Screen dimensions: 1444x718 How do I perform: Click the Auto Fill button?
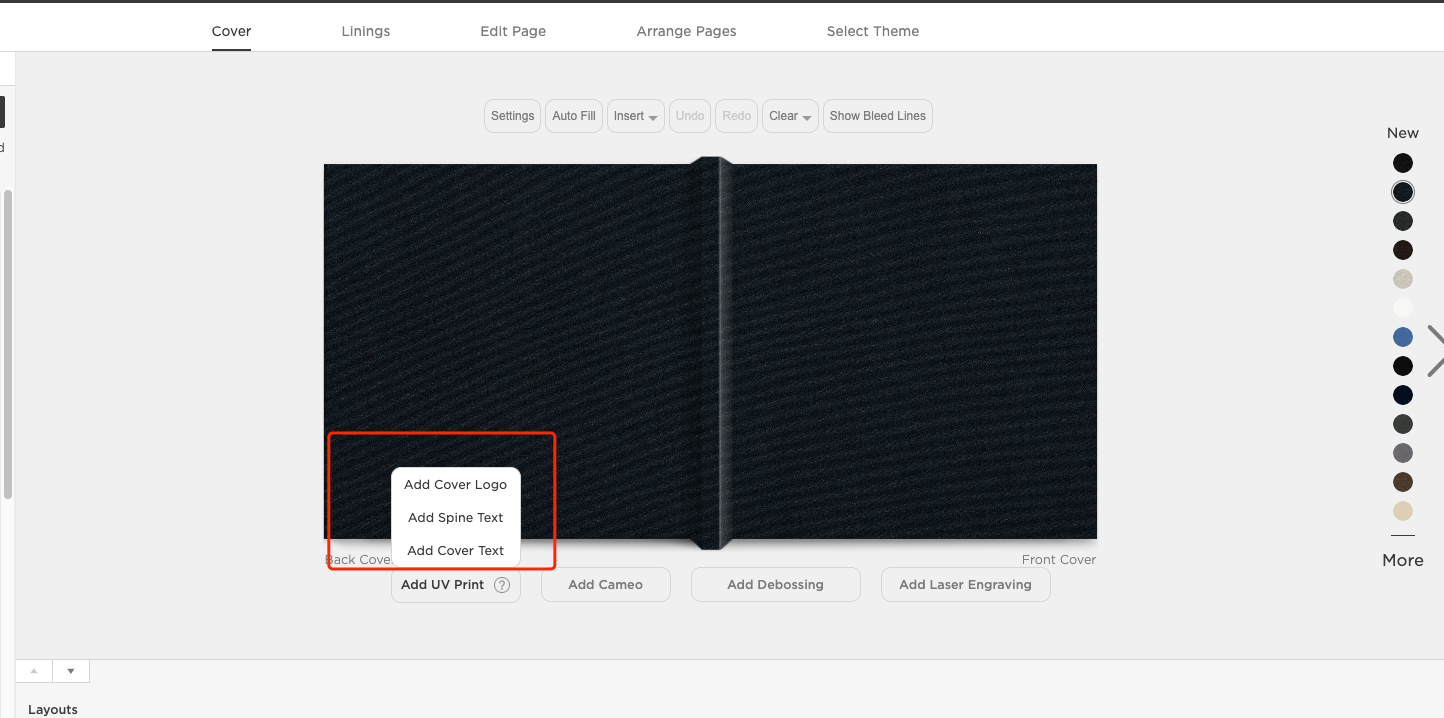pyautogui.click(x=574, y=116)
